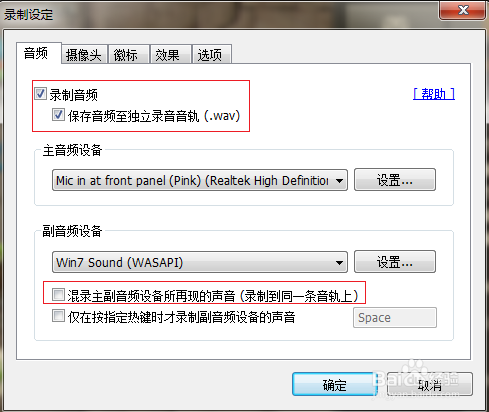Close the 录制设定 dialog window
The height and width of the screenshot is (412, 489).
click(462, 10)
